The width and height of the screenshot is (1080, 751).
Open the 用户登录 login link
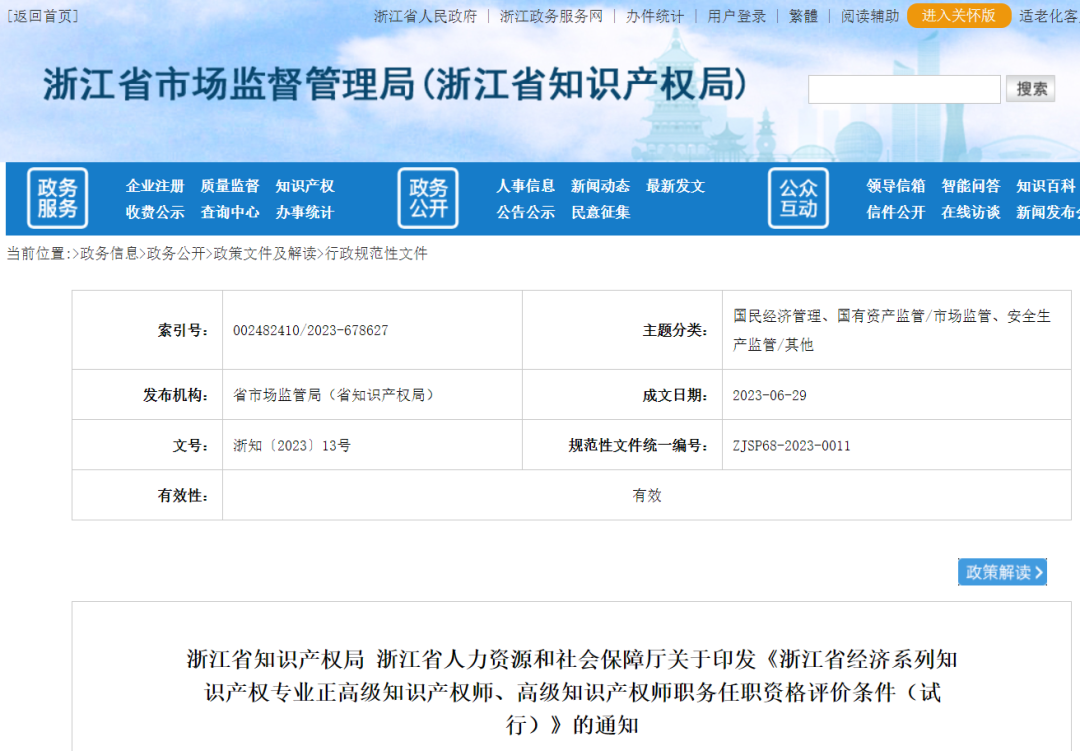coord(736,16)
